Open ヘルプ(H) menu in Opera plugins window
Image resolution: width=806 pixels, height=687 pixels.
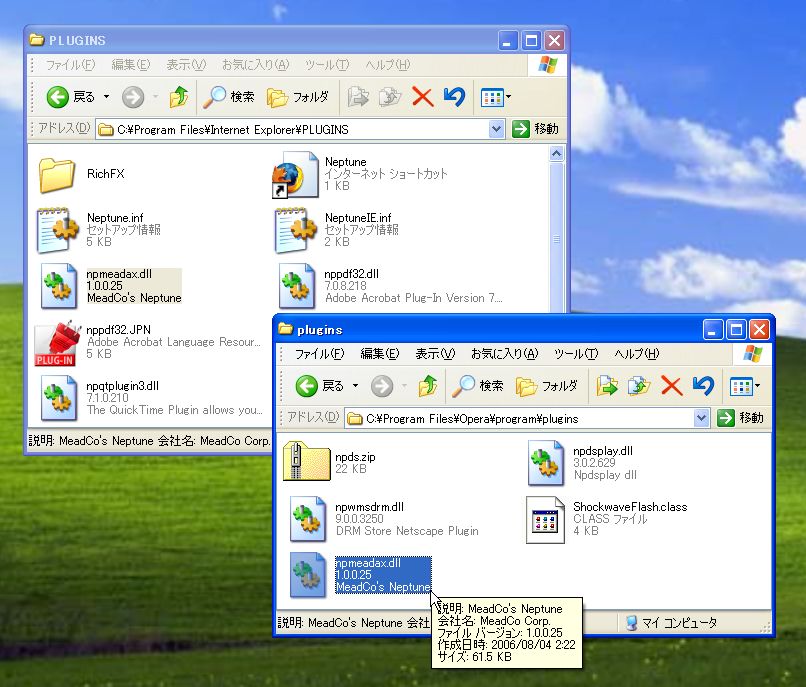tap(637, 354)
